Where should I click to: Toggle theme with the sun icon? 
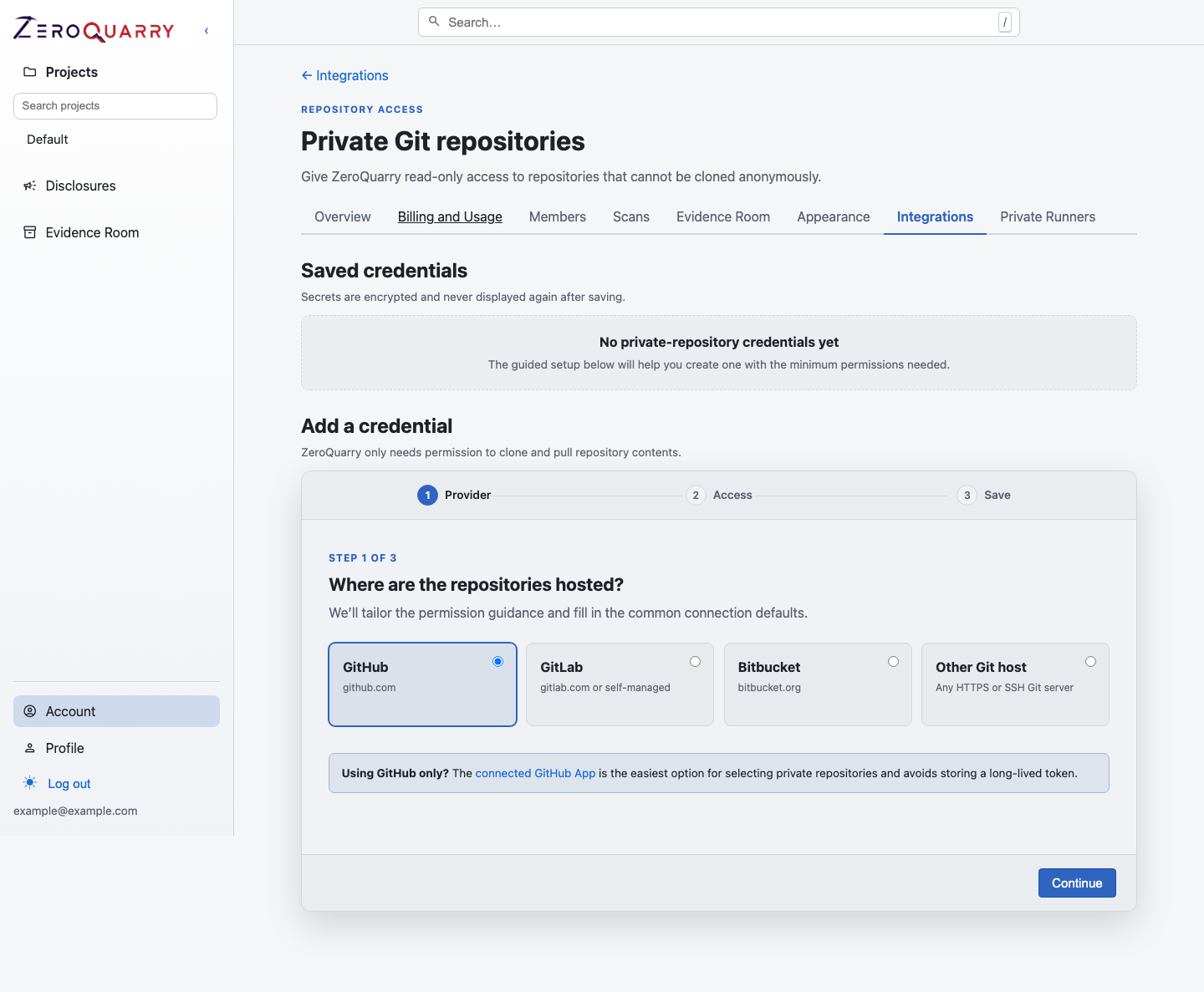pos(30,783)
